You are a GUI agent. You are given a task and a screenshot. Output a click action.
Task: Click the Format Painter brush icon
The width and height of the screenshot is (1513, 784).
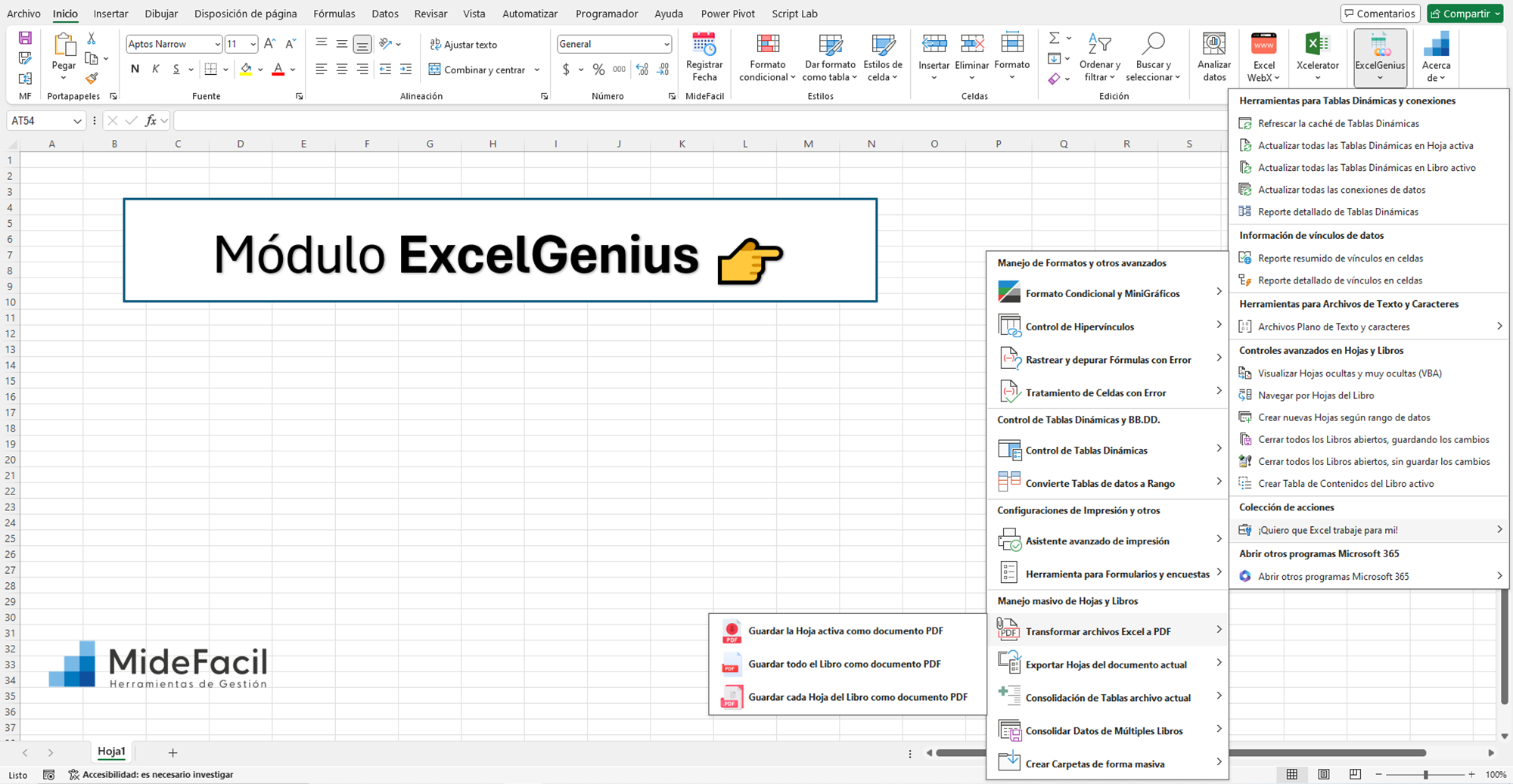[x=92, y=78]
